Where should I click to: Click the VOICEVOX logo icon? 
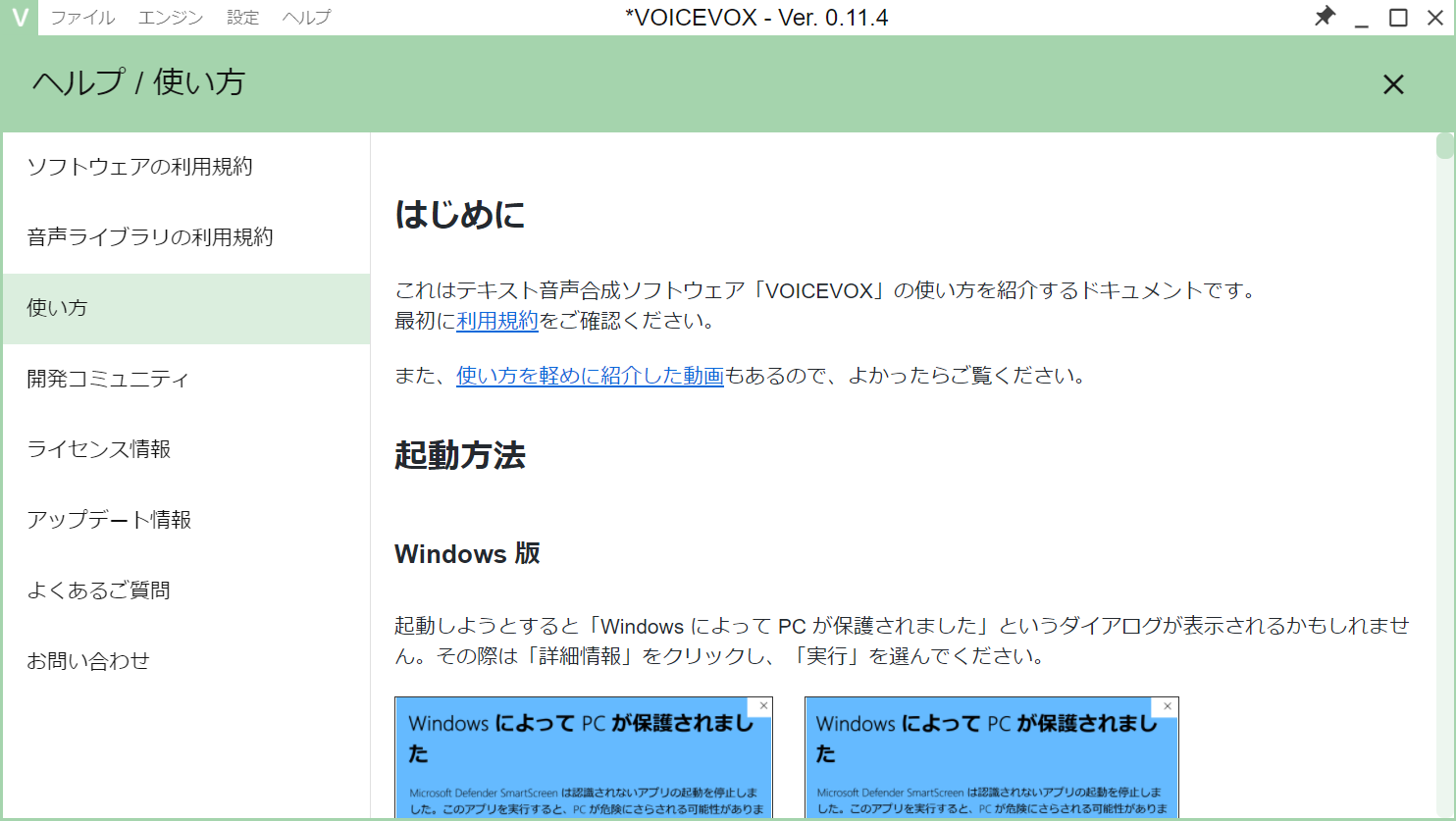click(x=20, y=18)
